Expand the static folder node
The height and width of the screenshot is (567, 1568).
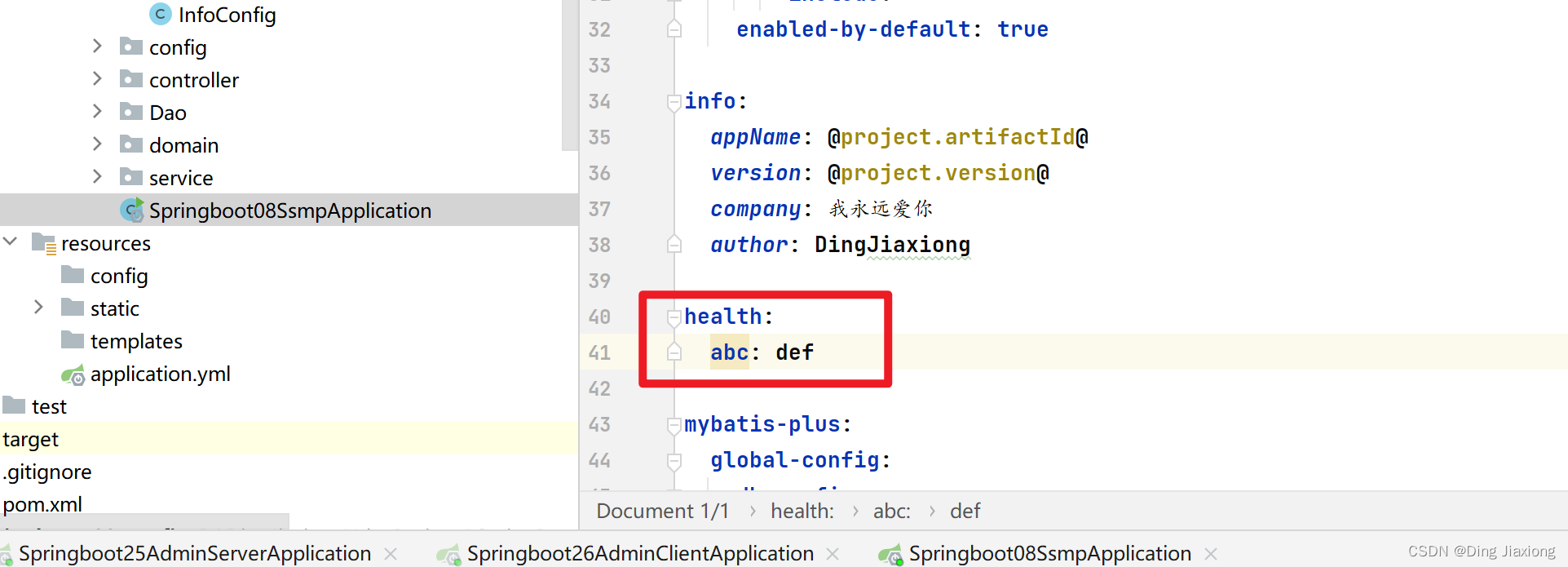click(38, 307)
